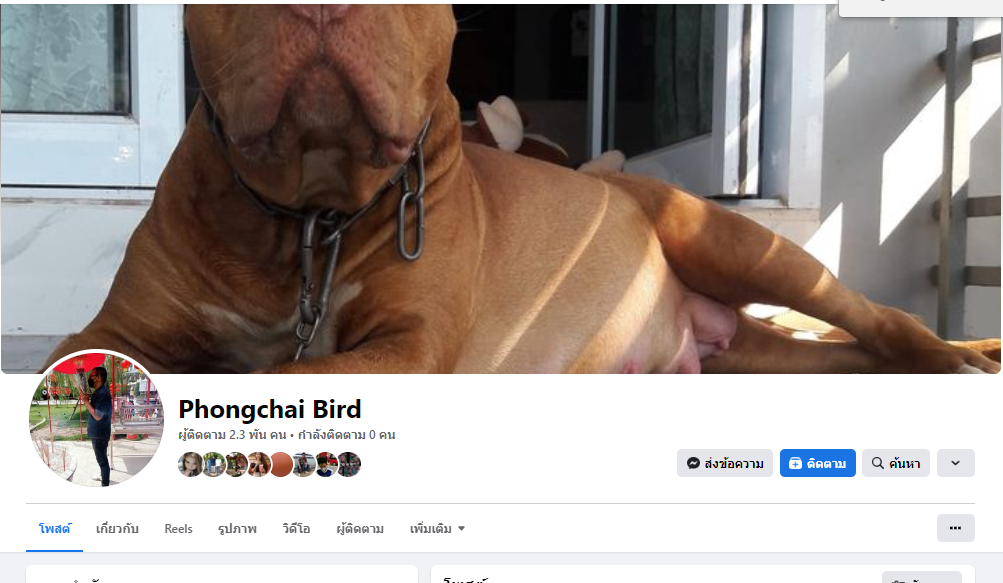Click the กำลังติดตาม 0 คน link
The height and width of the screenshot is (583, 1003).
pyautogui.click(x=347, y=435)
